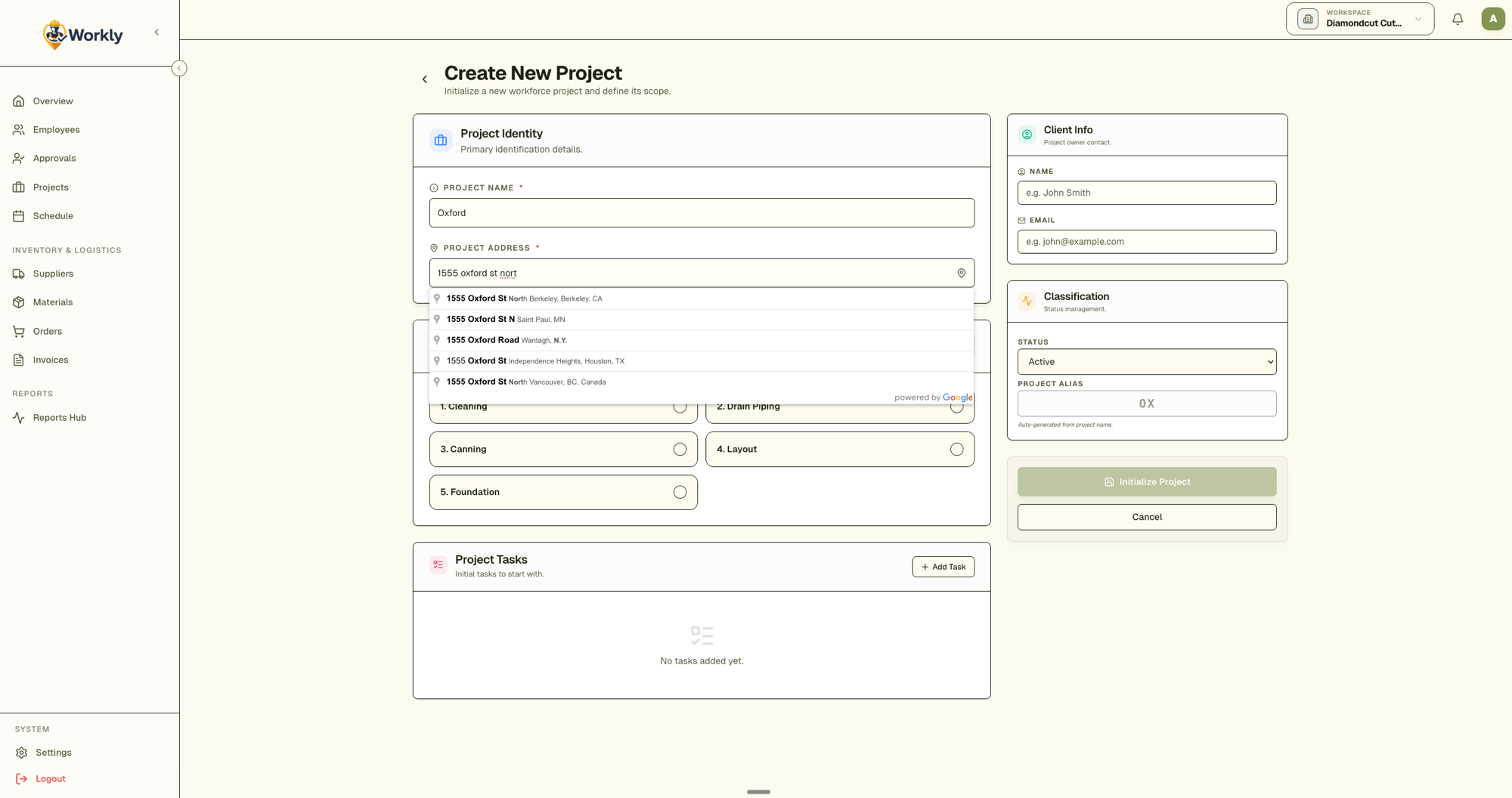Image resolution: width=1512 pixels, height=798 pixels.
Task: Open the notification bell
Action: [1458, 18]
